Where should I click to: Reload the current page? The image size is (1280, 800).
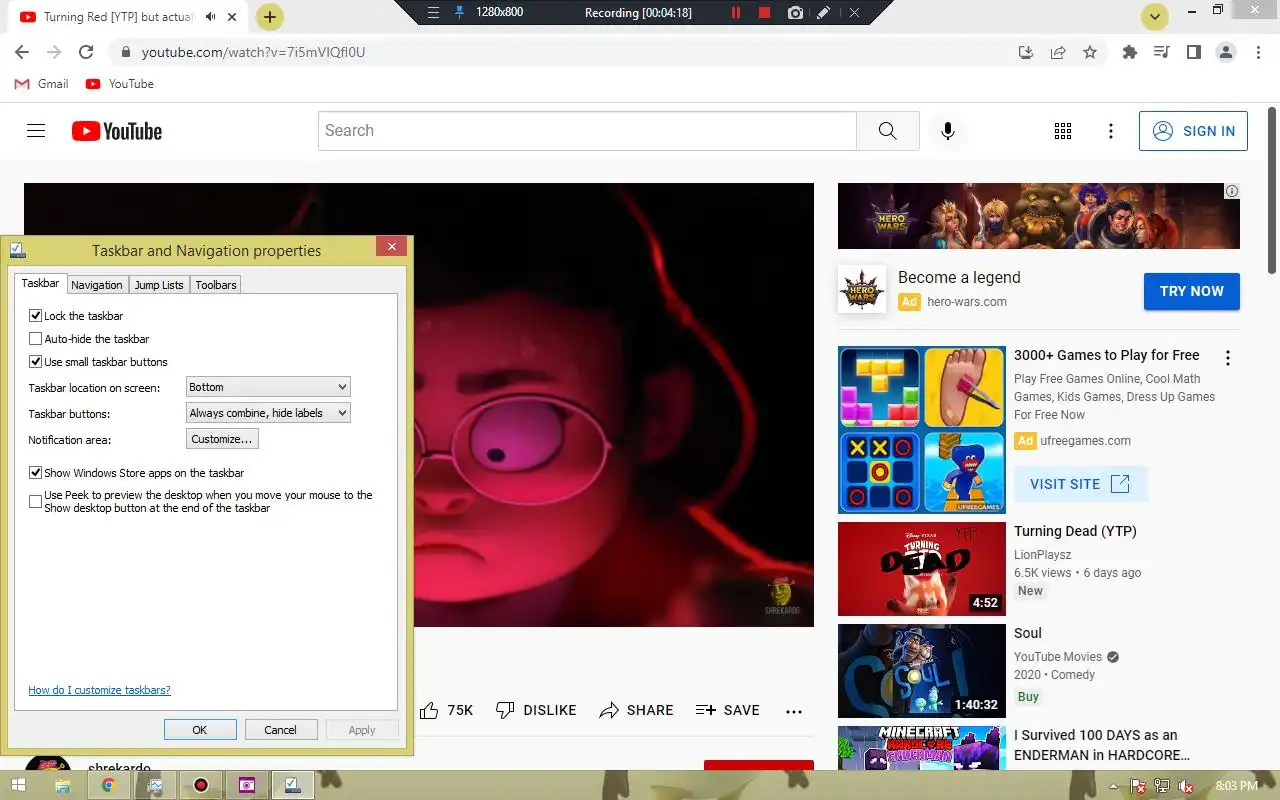[86, 52]
